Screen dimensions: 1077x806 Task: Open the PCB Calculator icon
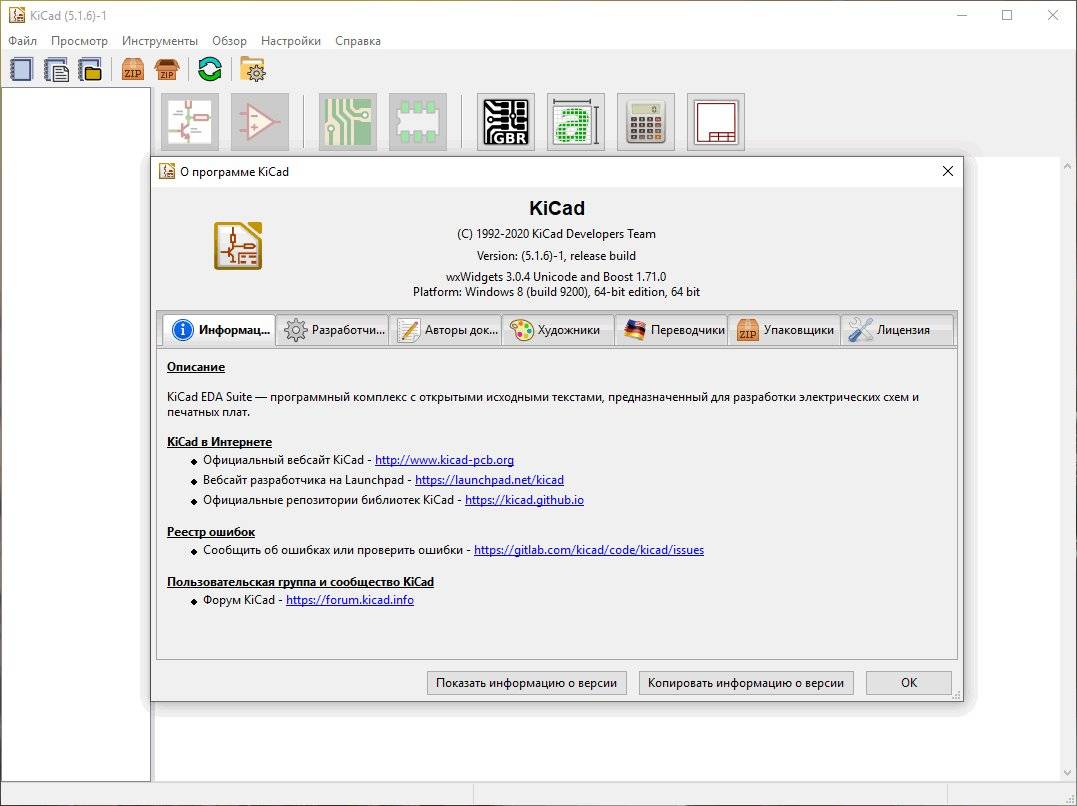[646, 122]
